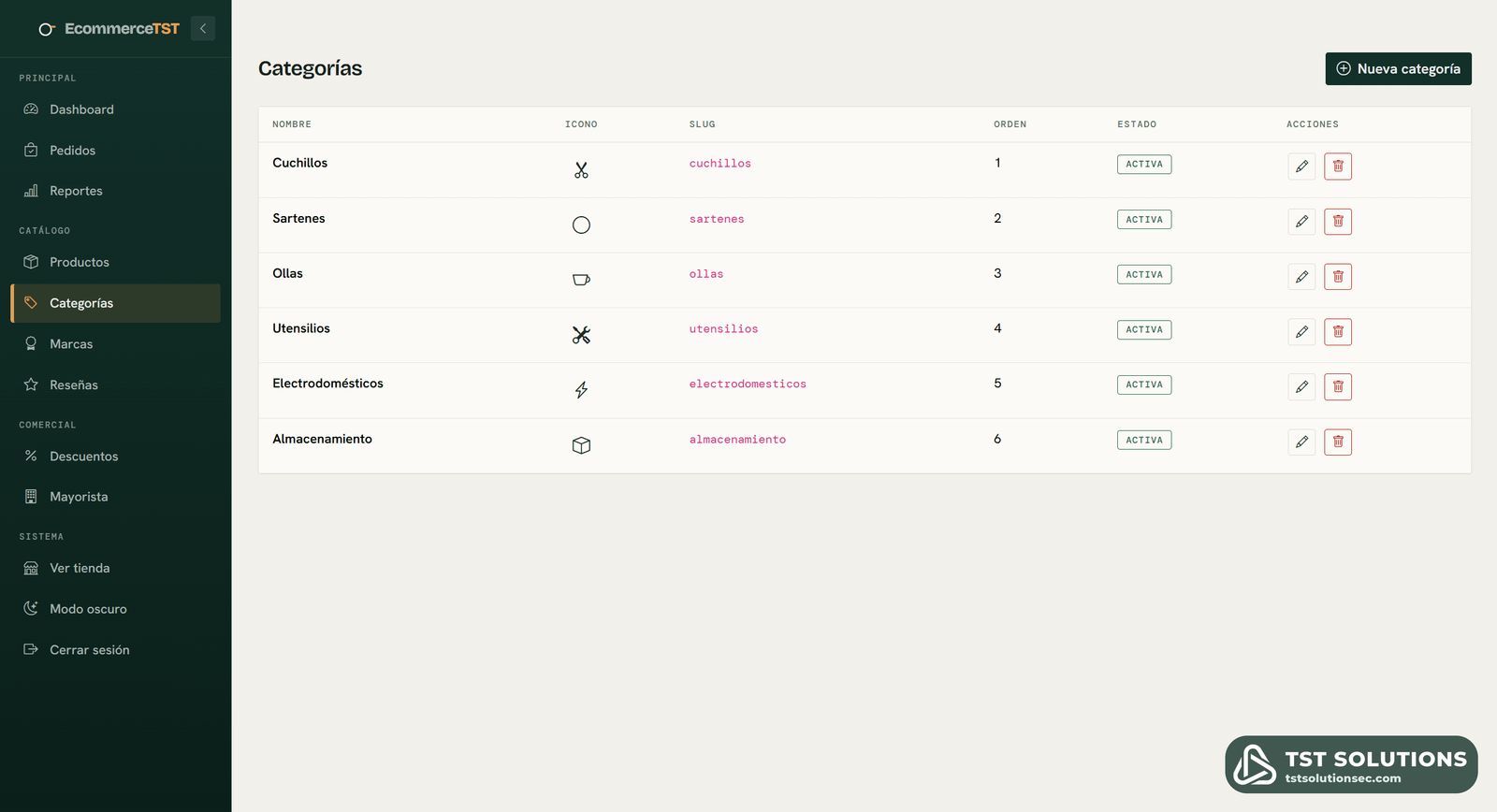The image size is (1497, 812).
Task: Click the box icon for Almacenamiento
Action: pyautogui.click(x=581, y=445)
